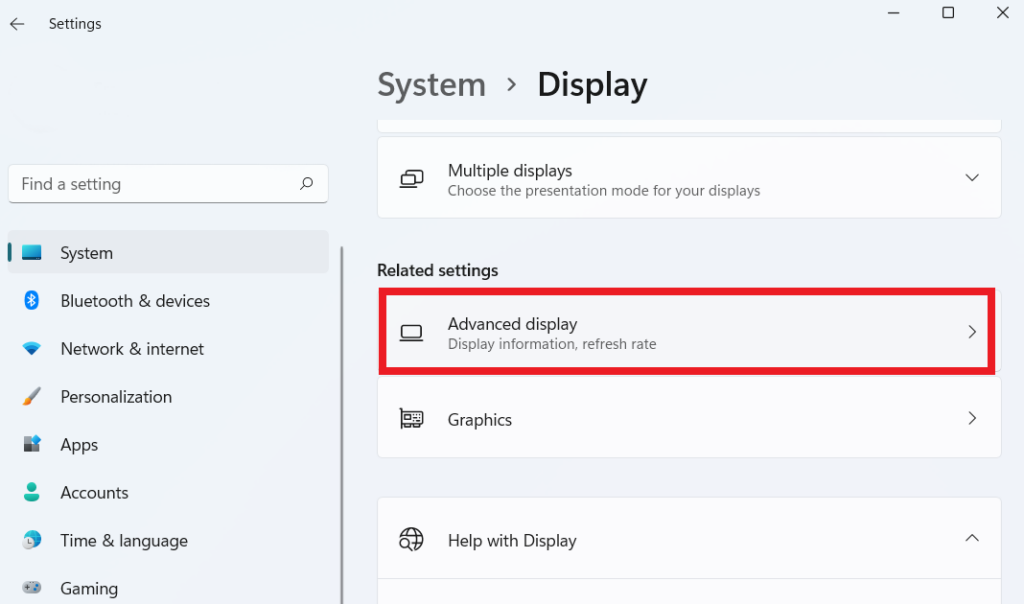The image size is (1024, 604).
Task: Select the Gaming controller icon
Action: pos(31,588)
